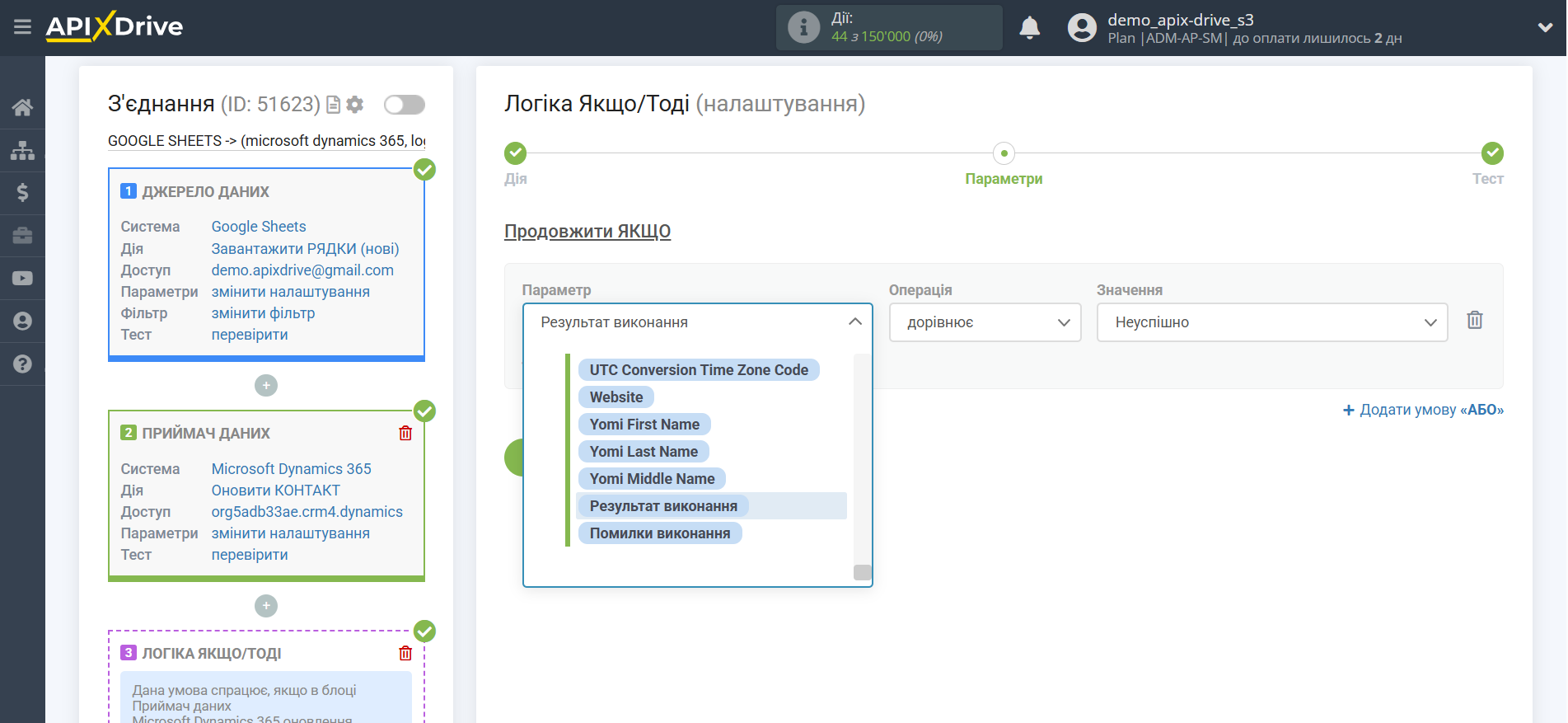This screenshot has width=1568, height=723.
Task: Click source 'змінити налаштування' link
Action: [x=290, y=292]
